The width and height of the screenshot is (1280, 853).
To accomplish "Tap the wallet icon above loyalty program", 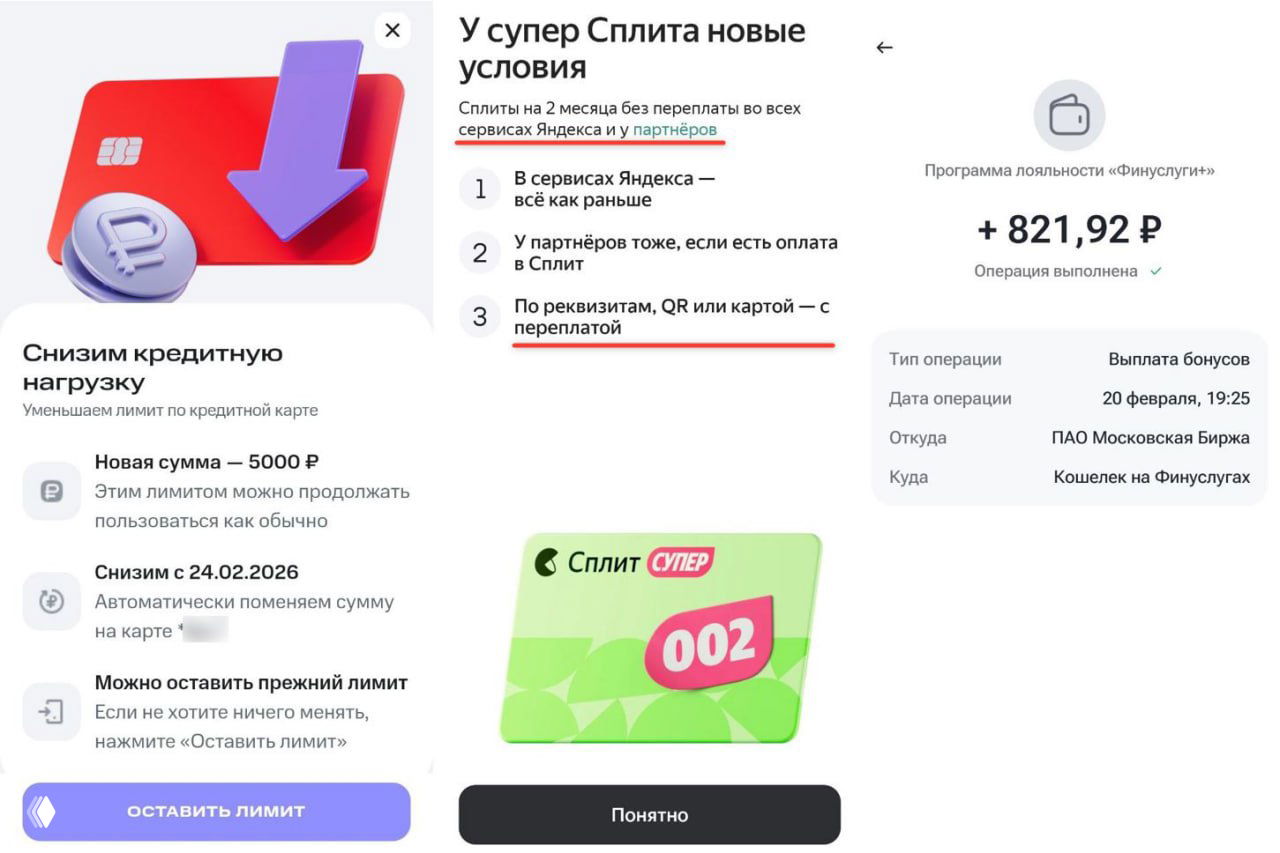I will point(1069,115).
